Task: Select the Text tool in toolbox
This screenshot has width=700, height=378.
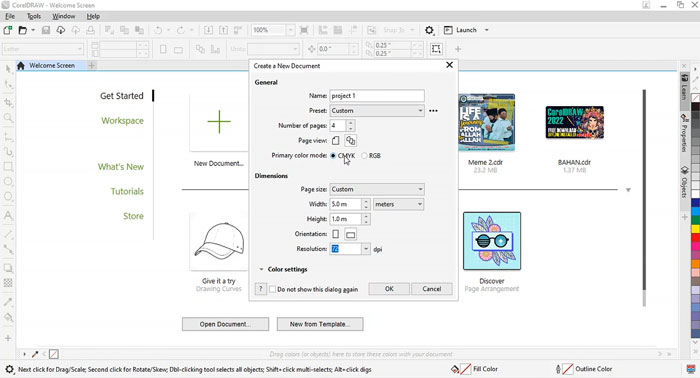Action: 8,216
